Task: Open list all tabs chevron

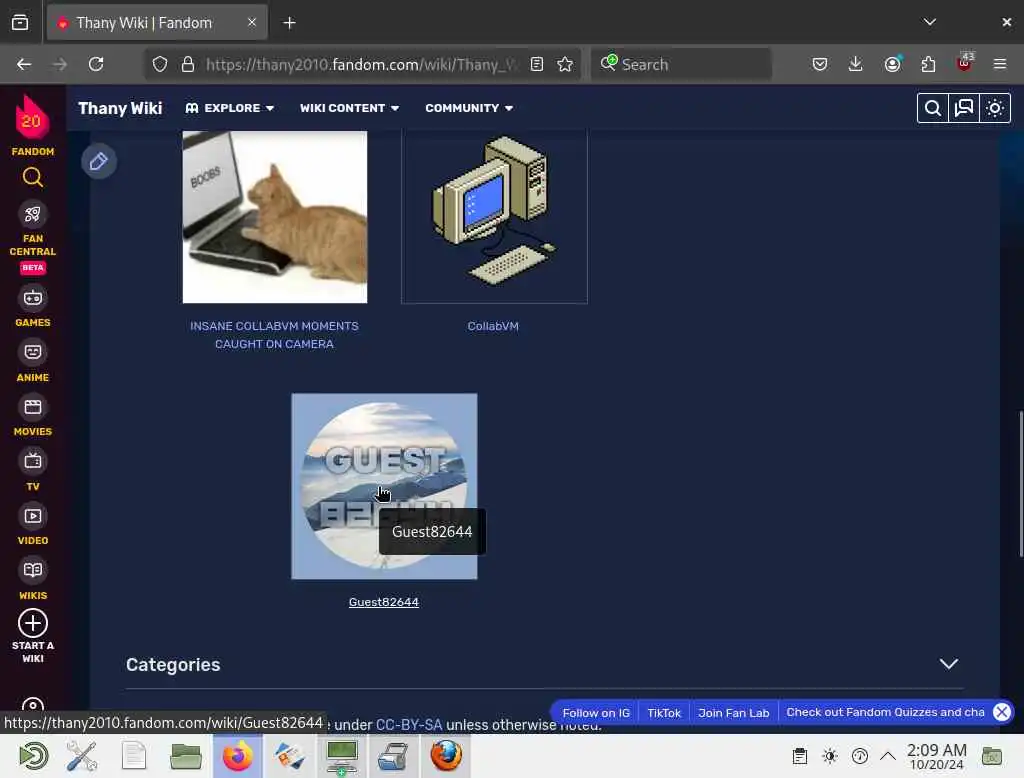Action: 930,22
